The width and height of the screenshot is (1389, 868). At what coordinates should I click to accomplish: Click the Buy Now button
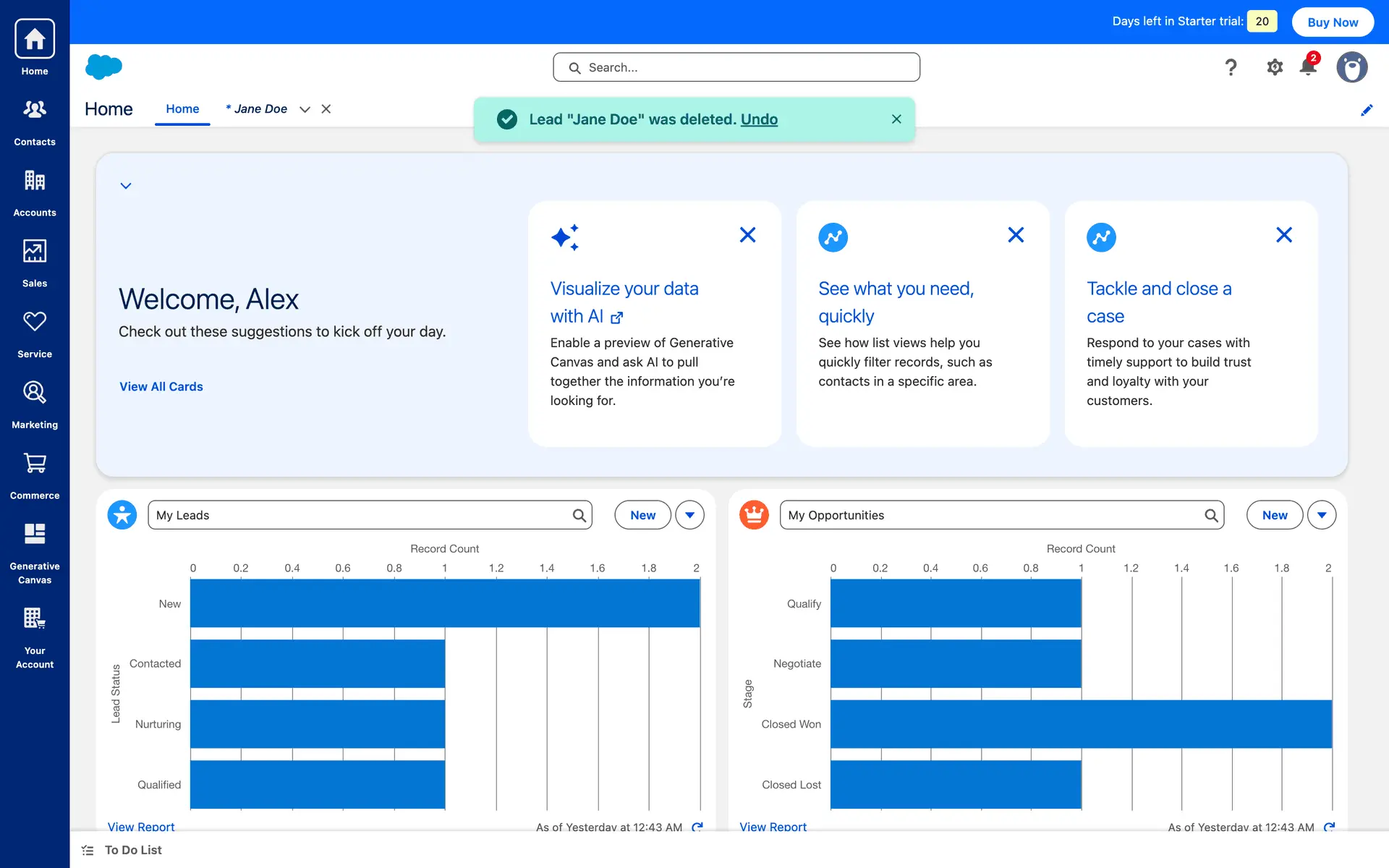pyautogui.click(x=1333, y=22)
